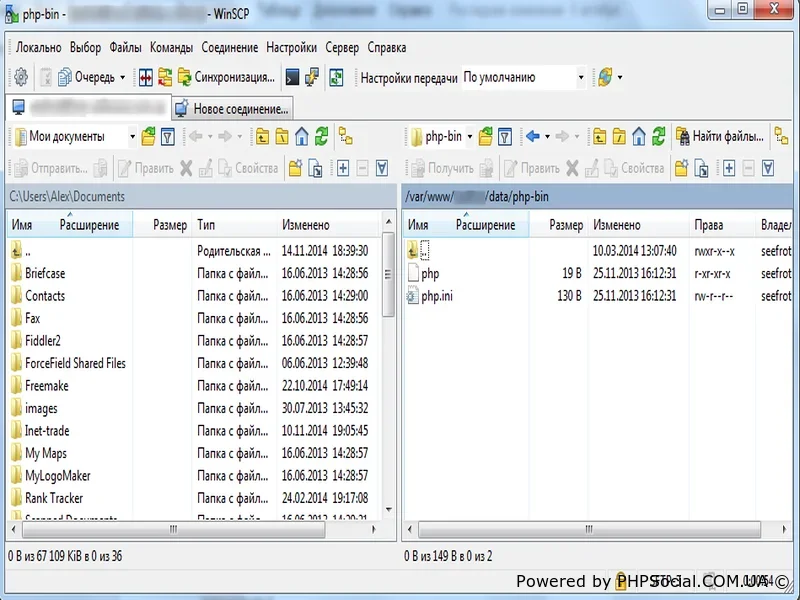
Task: Open the preferences gear icon in the toolbar
Action: (20, 77)
